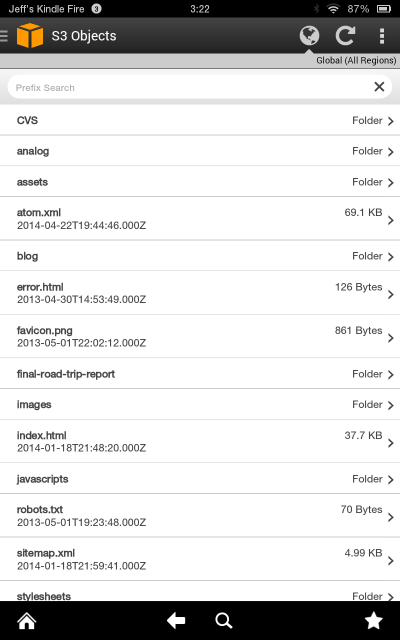This screenshot has width=400, height=640.
Task: Tap the search magnifier in bottom bar
Action: click(224, 621)
